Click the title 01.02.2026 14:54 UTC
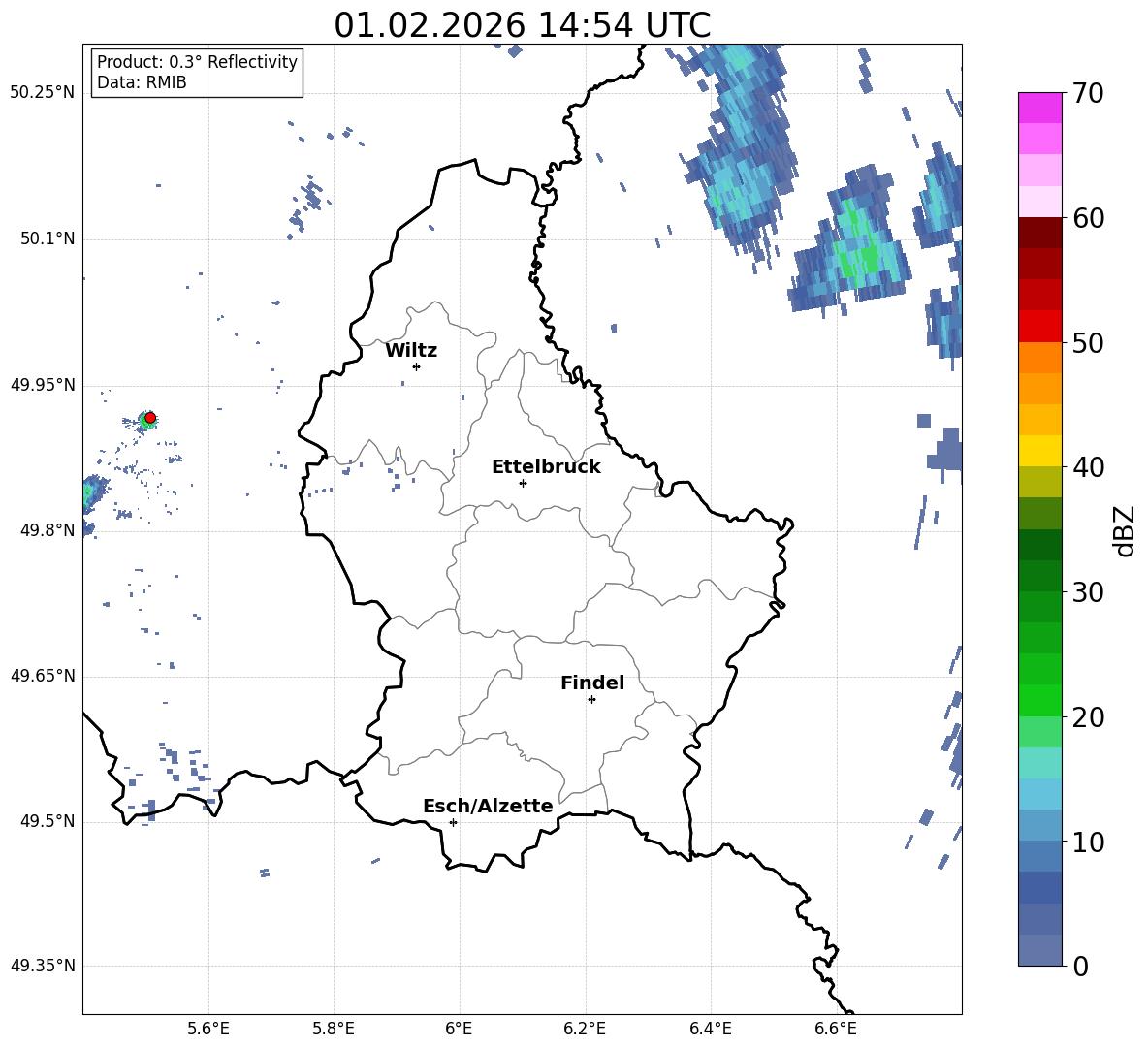This screenshot has height=1048, width=1148. coord(522,25)
